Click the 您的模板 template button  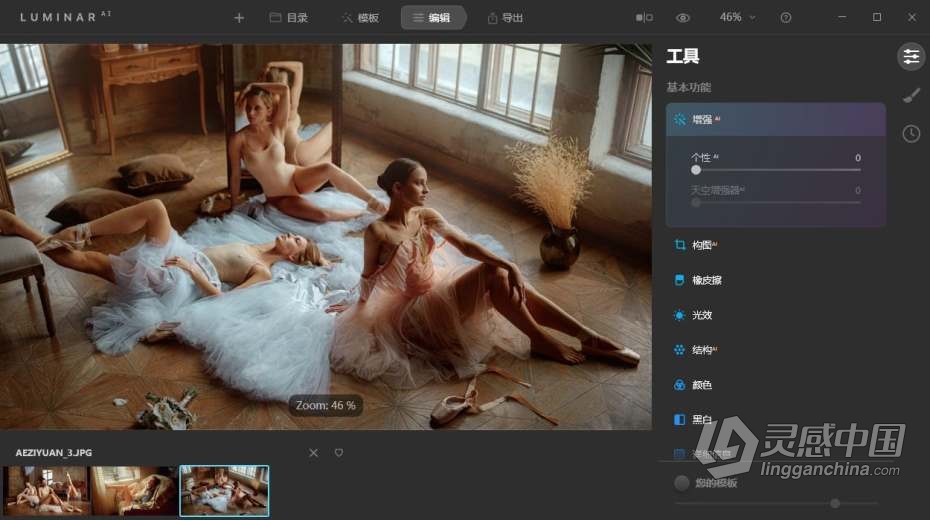[x=706, y=483]
